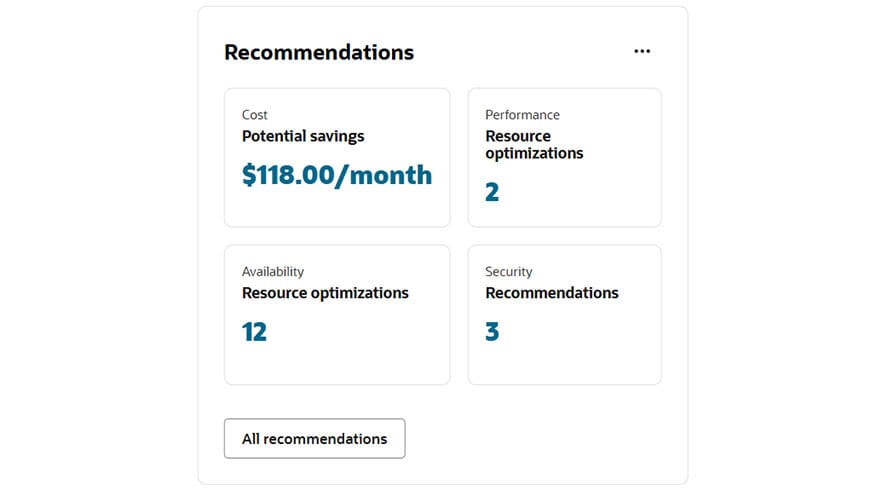The image size is (888, 490).
Task: Click the Availability resource optimizations count 12
Action: click(x=254, y=332)
